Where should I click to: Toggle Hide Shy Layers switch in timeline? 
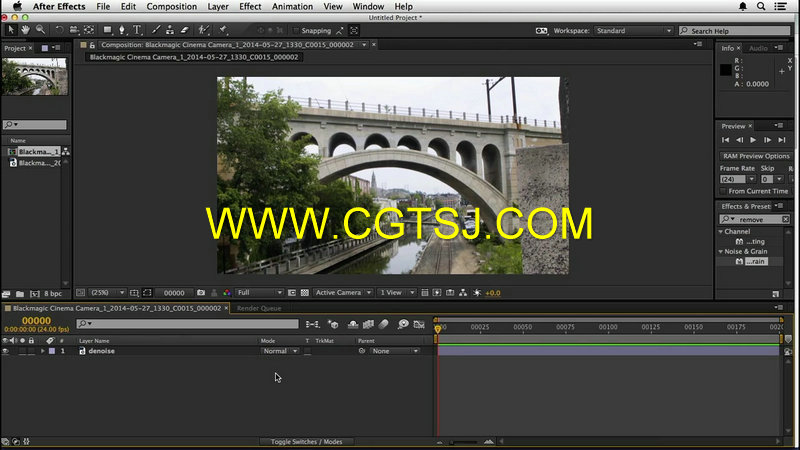click(353, 324)
